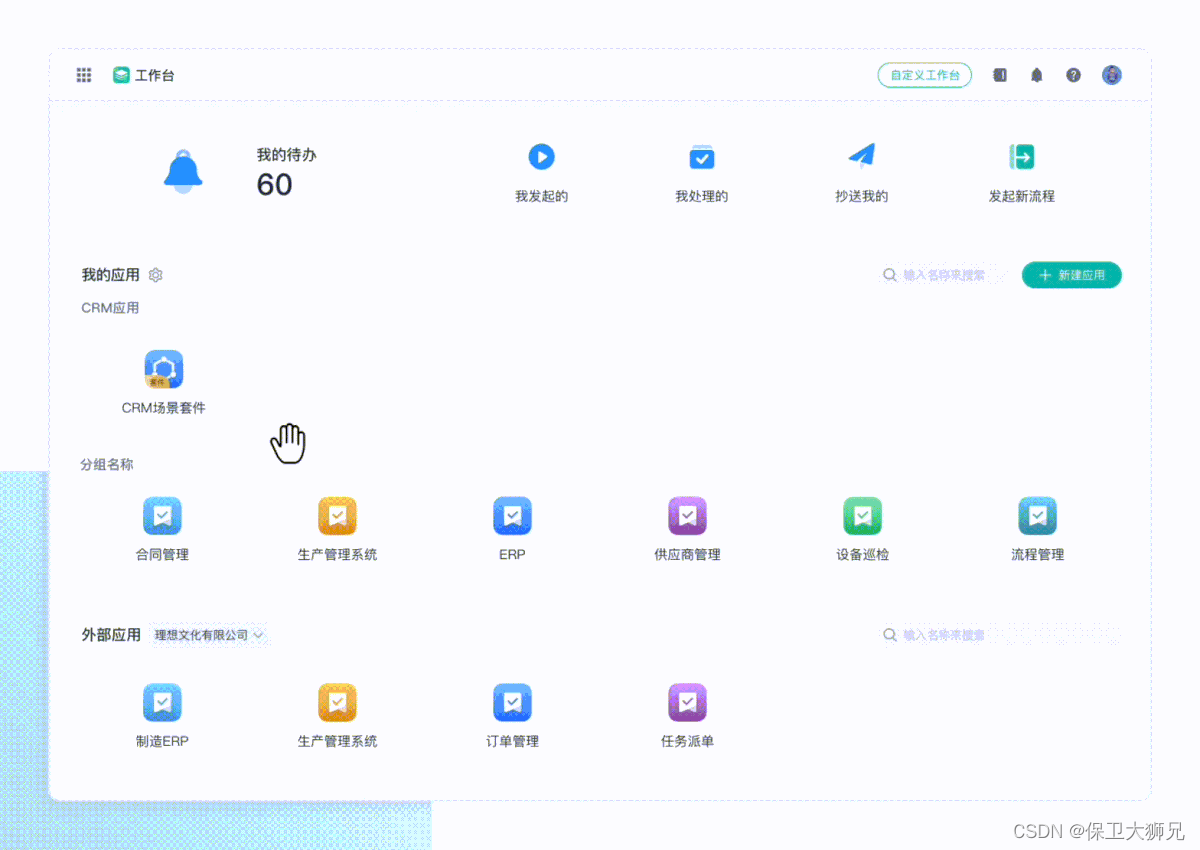
Task: Open 生产管理系统 under 外部应用
Action: point(337,703)
